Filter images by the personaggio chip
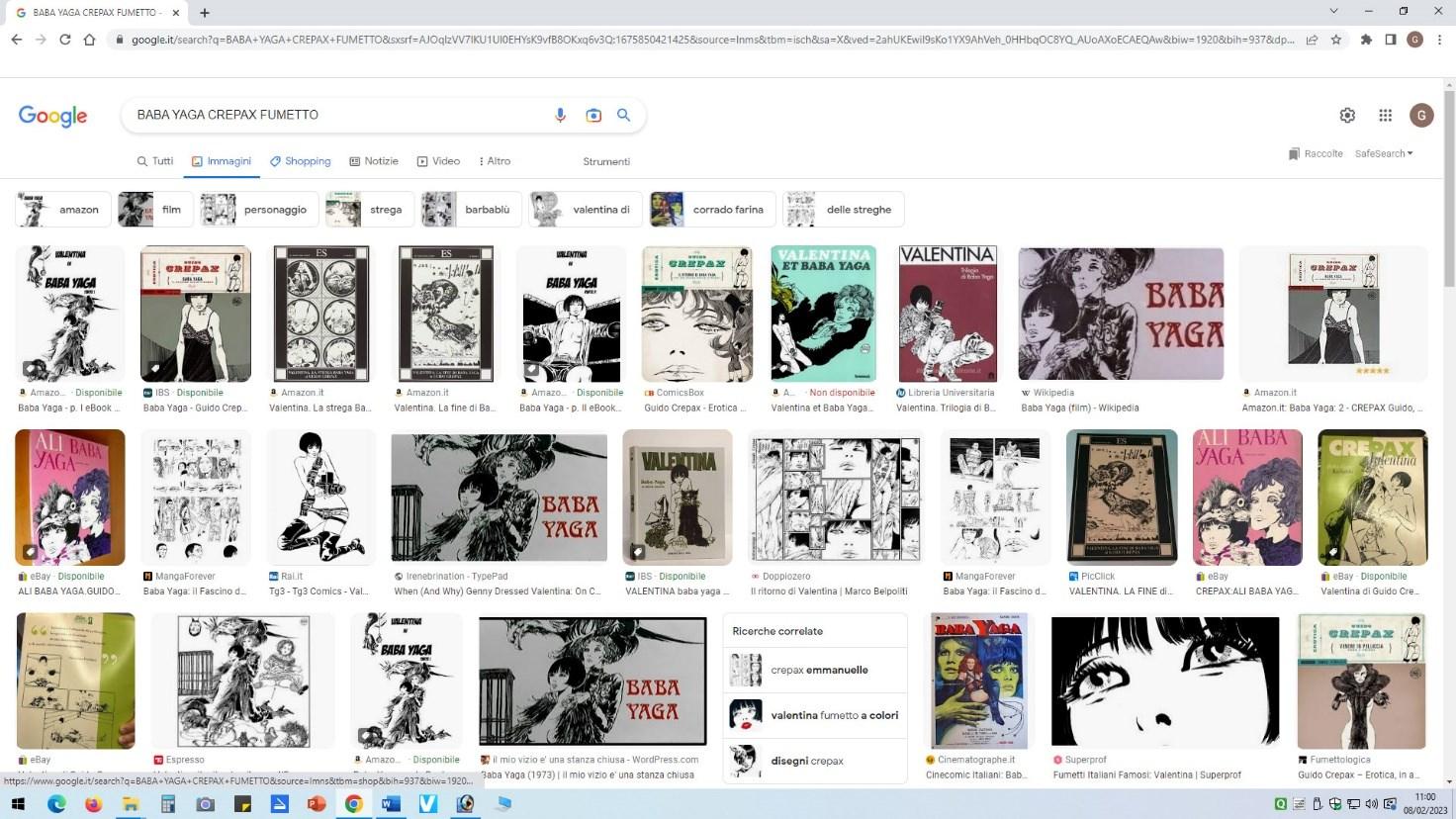The height and width of the screenshot is (819, 1456). tap(259, 210)
